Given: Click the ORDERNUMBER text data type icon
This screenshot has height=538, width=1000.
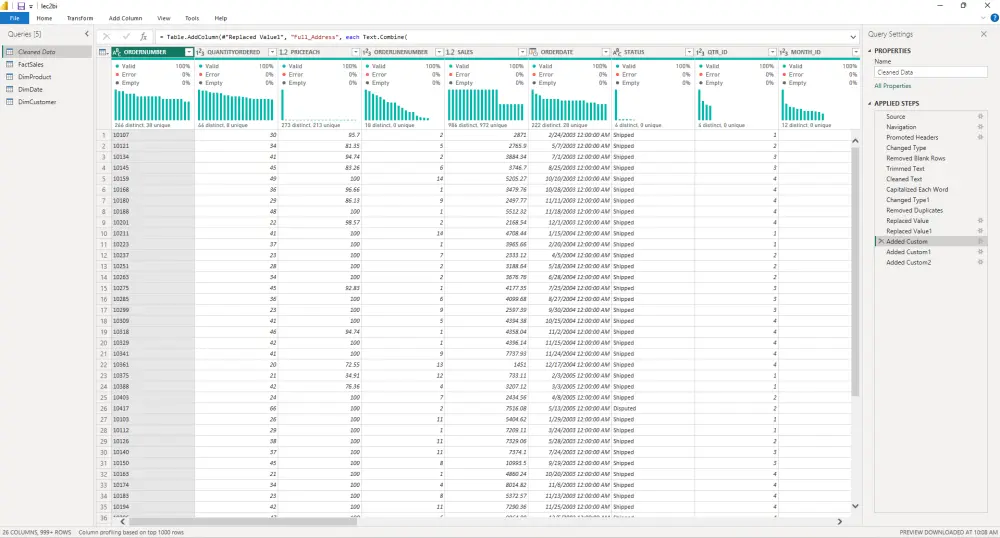Looking at the screenshot, I should point(117,52).
